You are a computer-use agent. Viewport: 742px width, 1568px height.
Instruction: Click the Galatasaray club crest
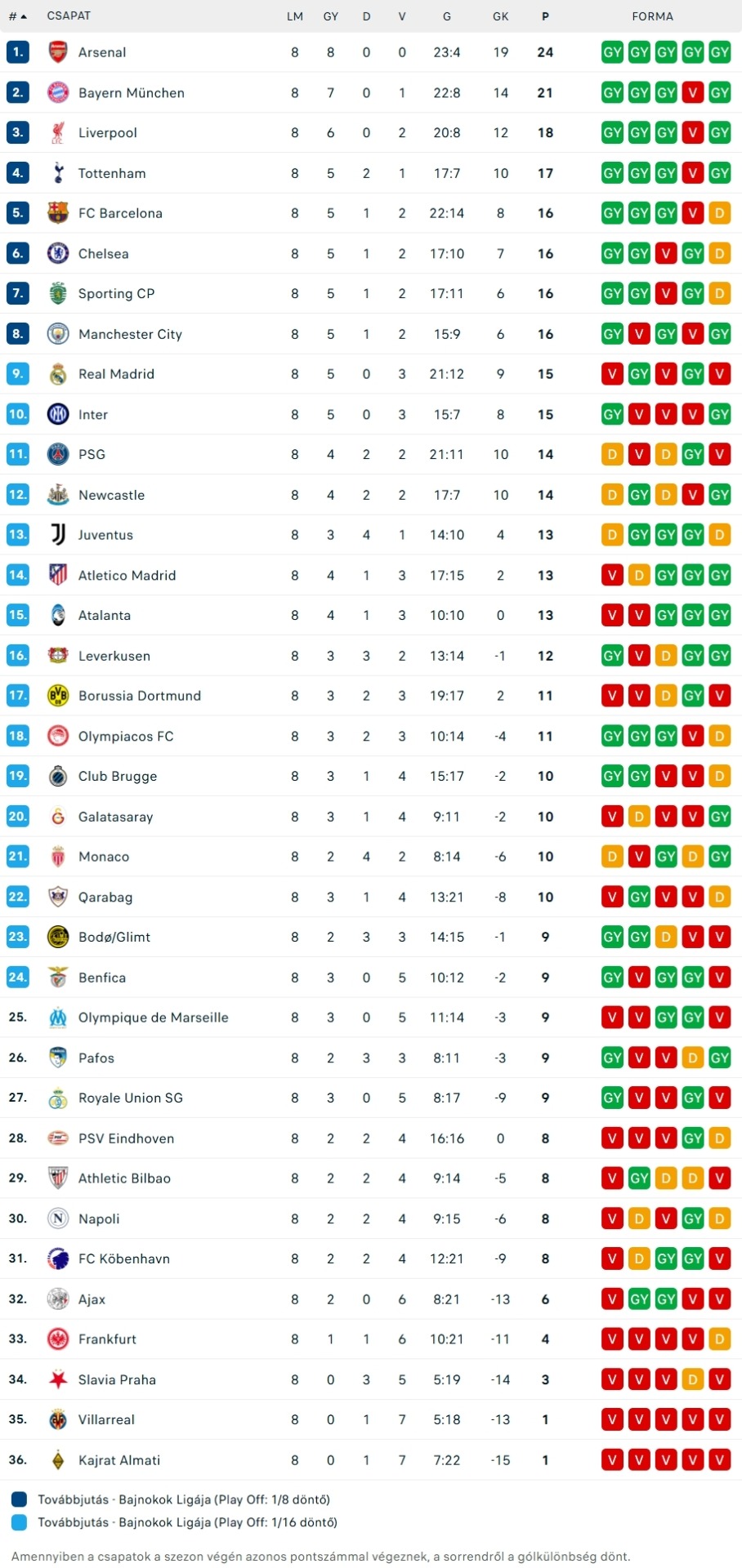point(58,817)
